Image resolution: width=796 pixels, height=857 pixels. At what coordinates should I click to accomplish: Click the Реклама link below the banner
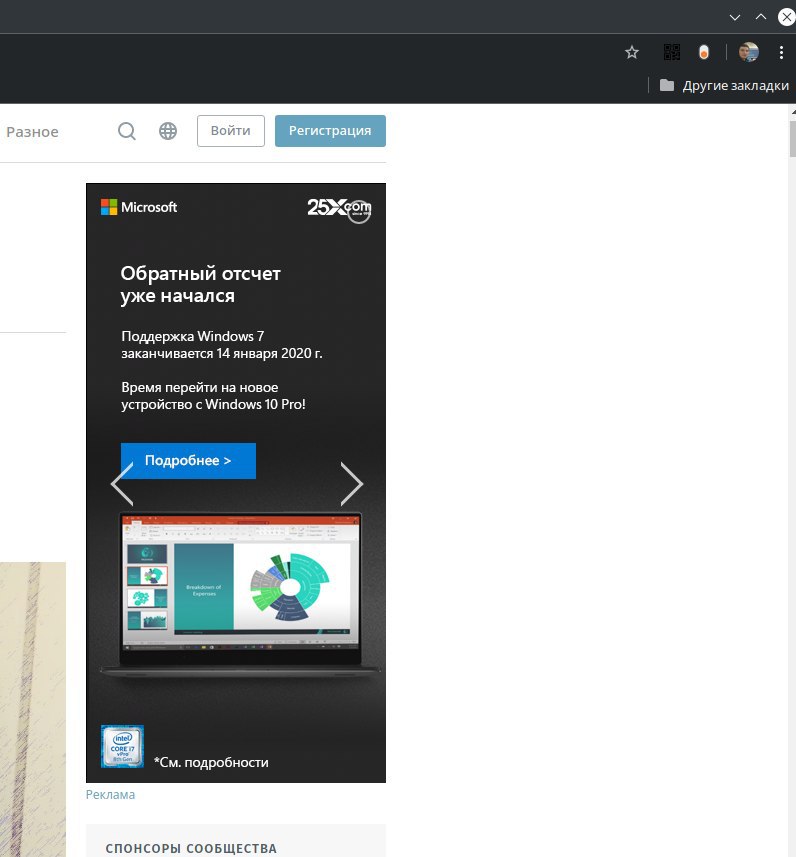pyautogui.click(x=110, y=795)
